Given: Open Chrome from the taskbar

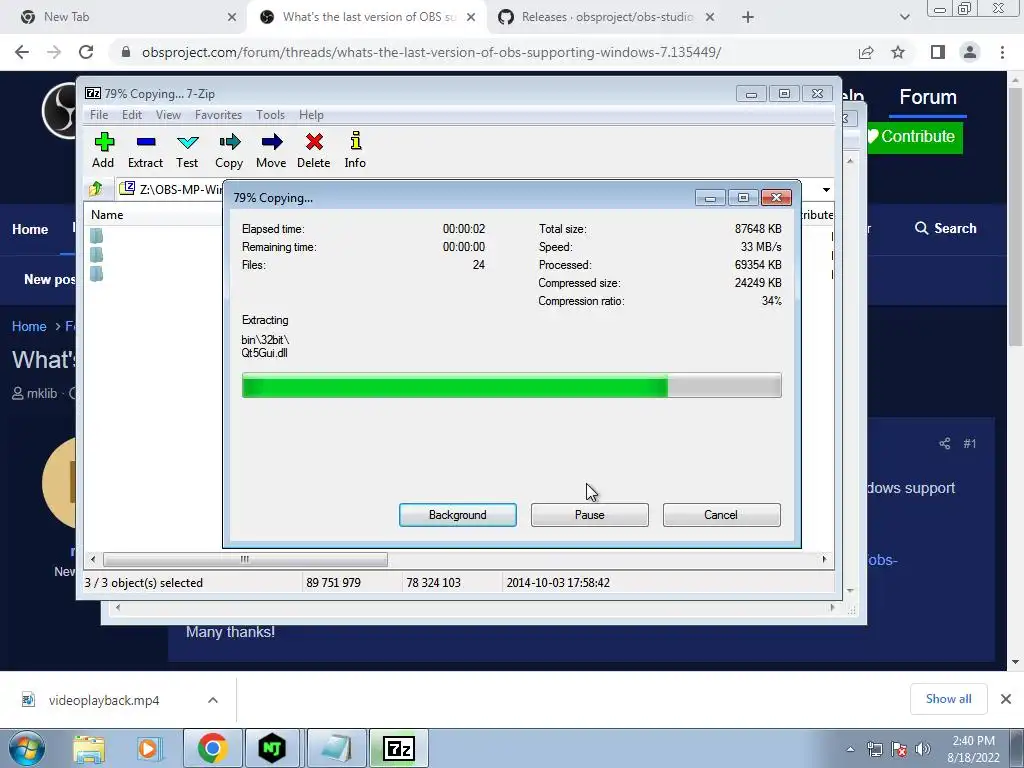Looking at the screenshot, I should pyautogui.click(x=212, y=748).
